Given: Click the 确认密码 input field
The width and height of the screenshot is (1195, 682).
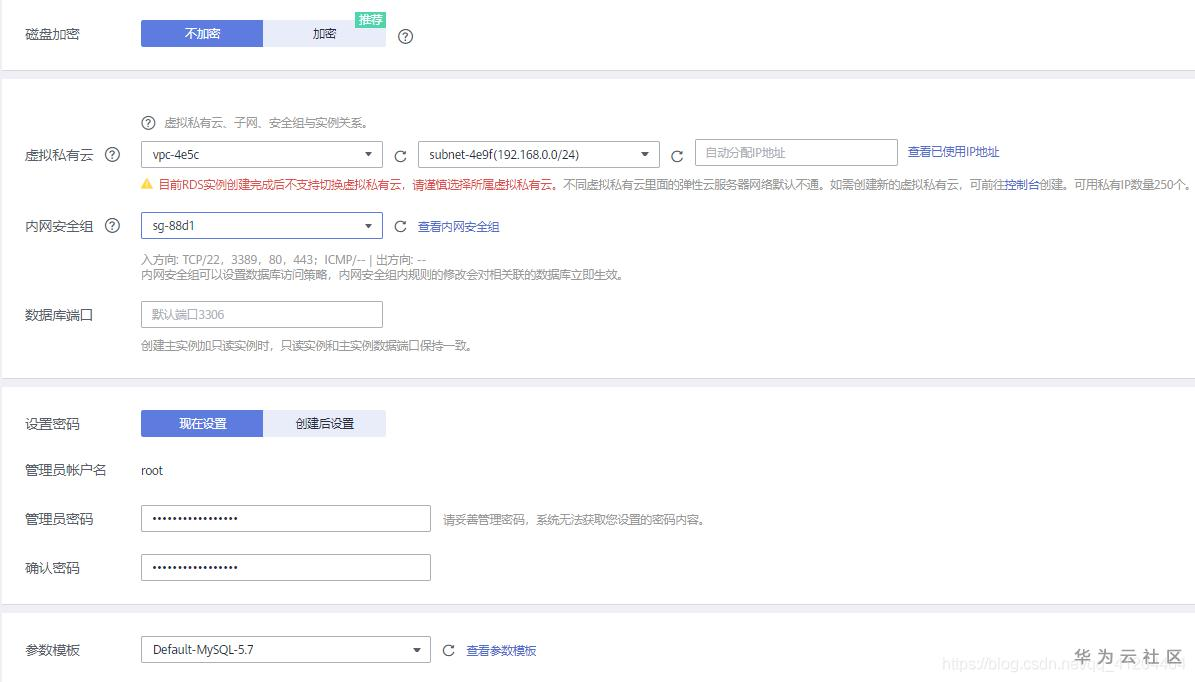Looking at the screenshot, I should tap(286, 568).
